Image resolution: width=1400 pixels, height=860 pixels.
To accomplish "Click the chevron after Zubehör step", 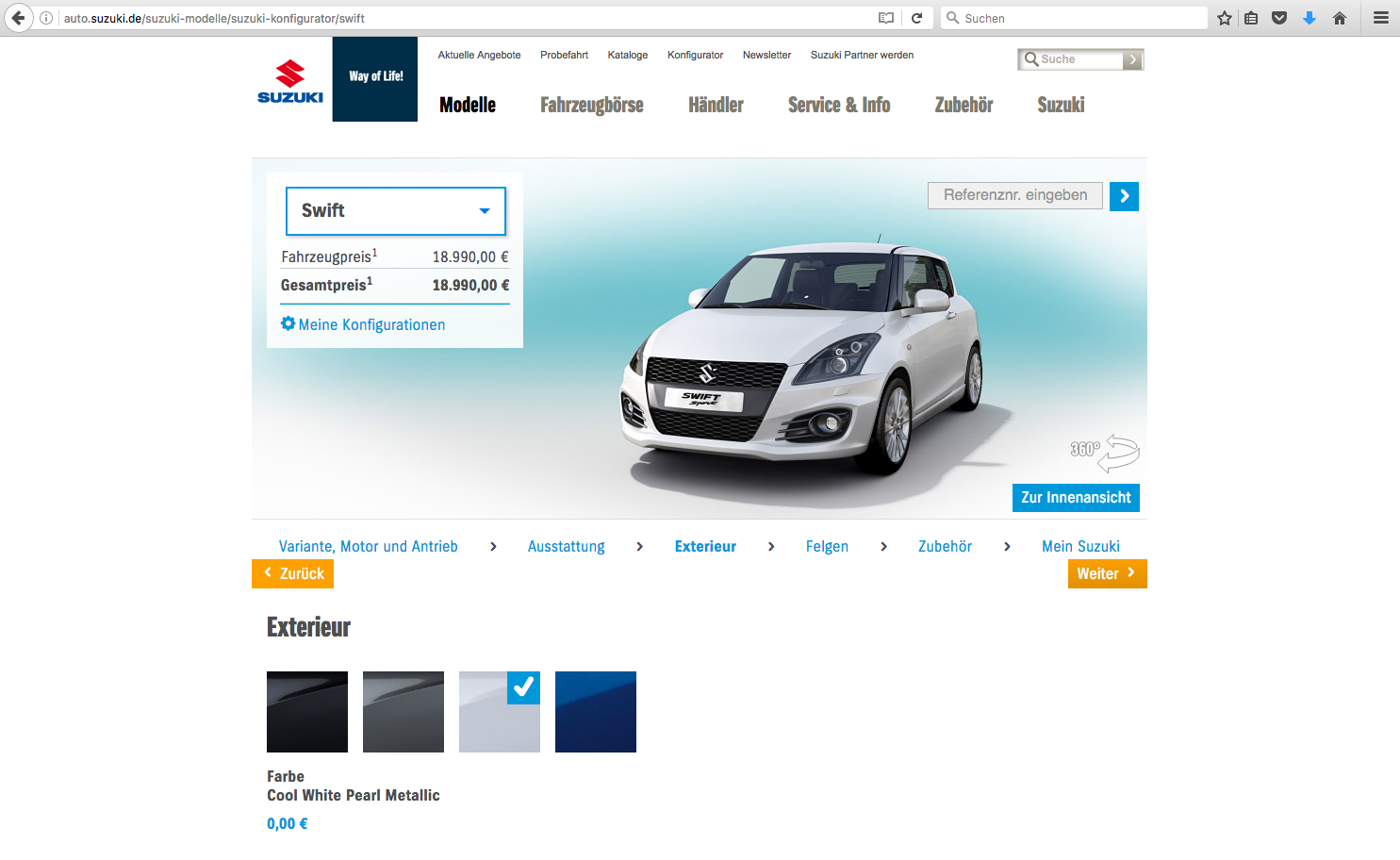I will pos(1007,547).
